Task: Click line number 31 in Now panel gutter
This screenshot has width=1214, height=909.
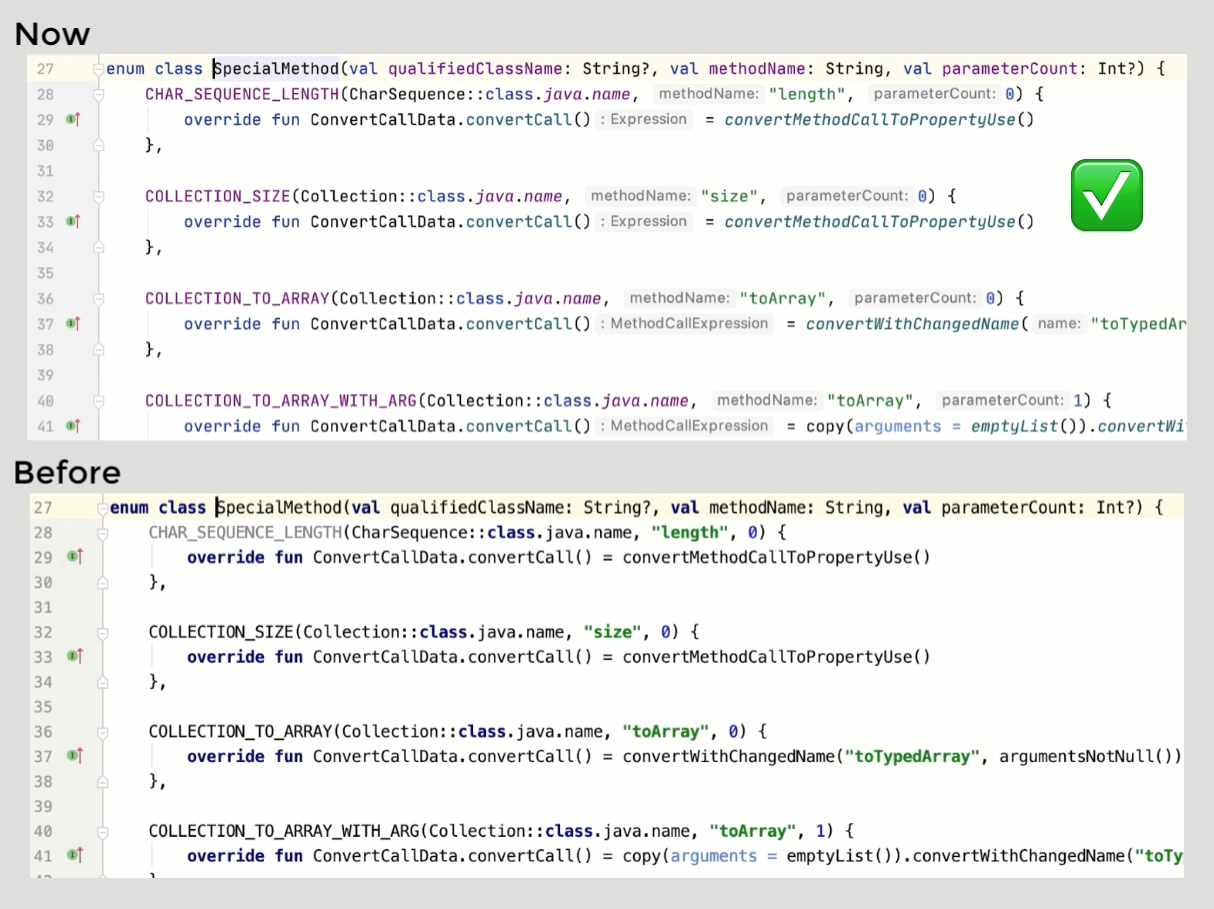Action: 44,171
